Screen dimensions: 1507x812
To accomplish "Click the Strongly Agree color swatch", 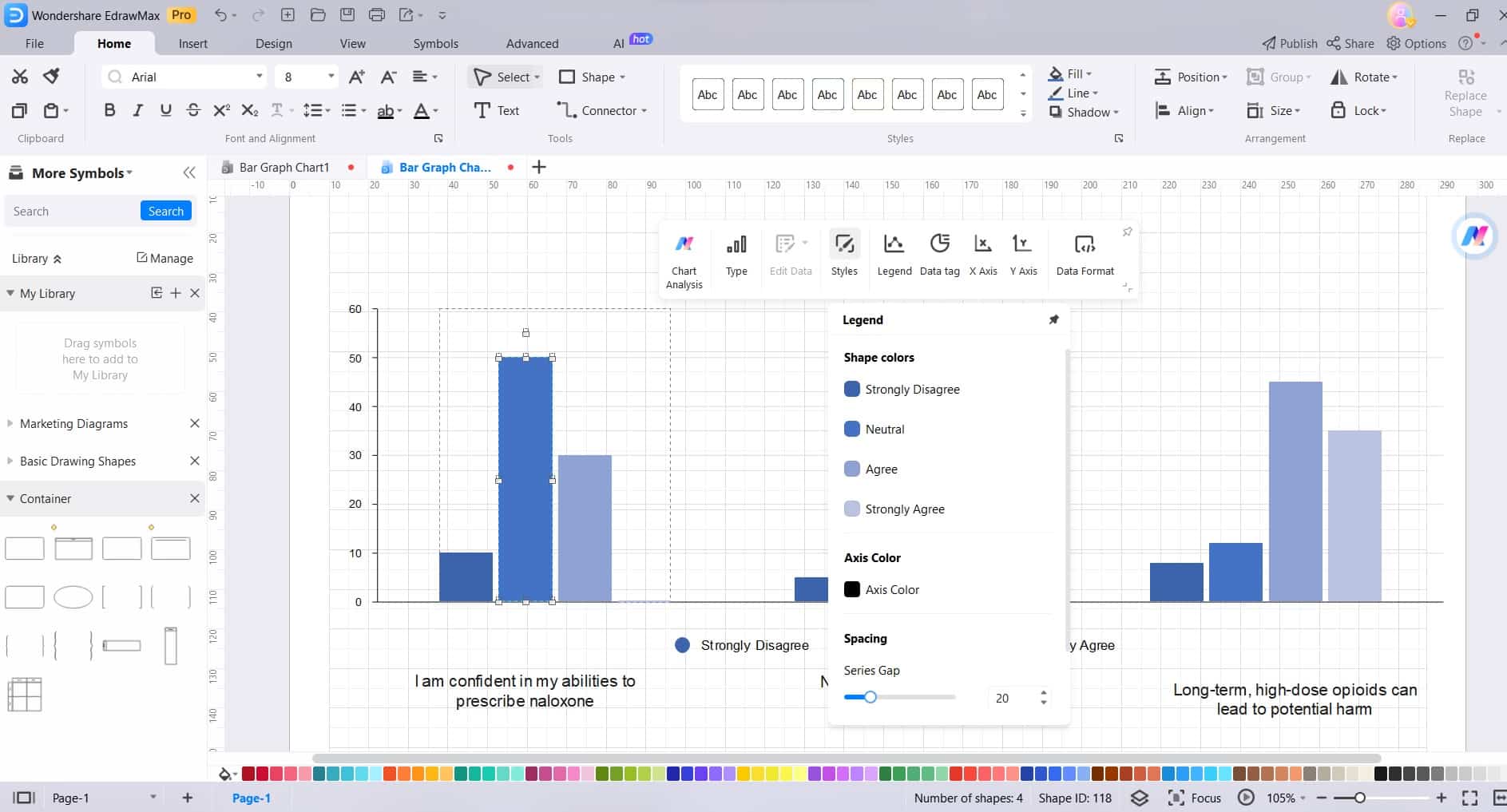I will 852,509.
